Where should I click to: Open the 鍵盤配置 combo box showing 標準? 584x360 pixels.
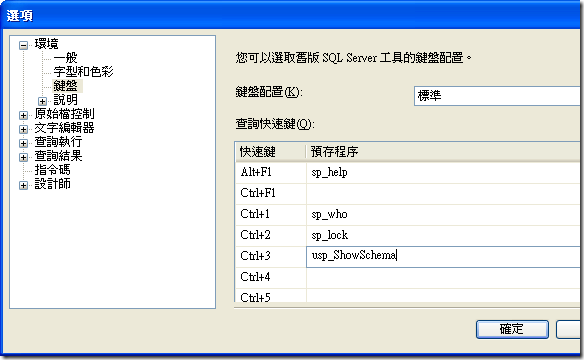click(497, 96)
